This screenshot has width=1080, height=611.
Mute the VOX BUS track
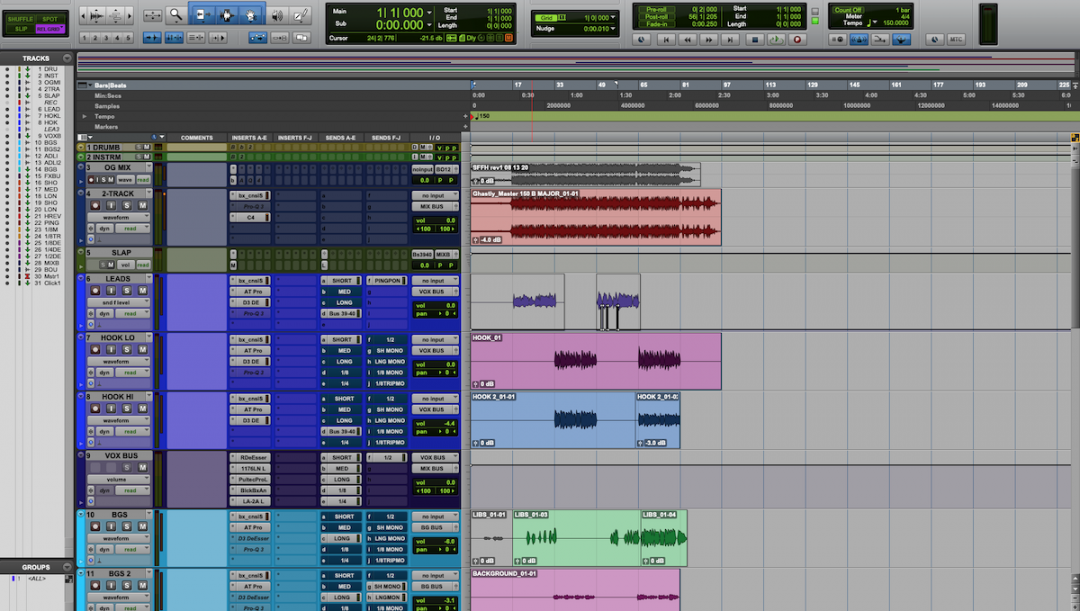pyautogui.click(x=143, y=468)
